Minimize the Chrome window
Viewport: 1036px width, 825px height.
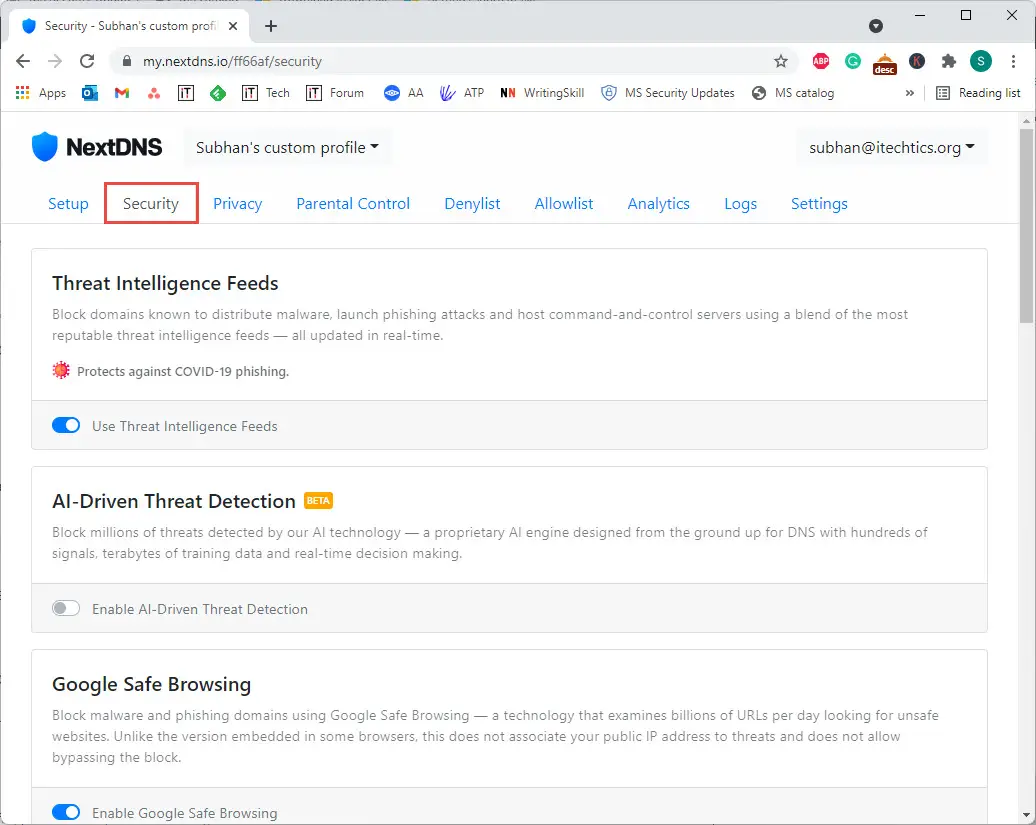coord(920,15)
